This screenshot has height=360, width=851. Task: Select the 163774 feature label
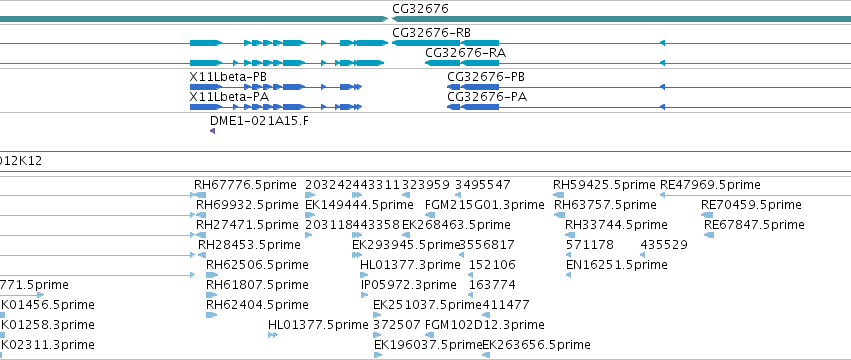[x=492, y=285]
